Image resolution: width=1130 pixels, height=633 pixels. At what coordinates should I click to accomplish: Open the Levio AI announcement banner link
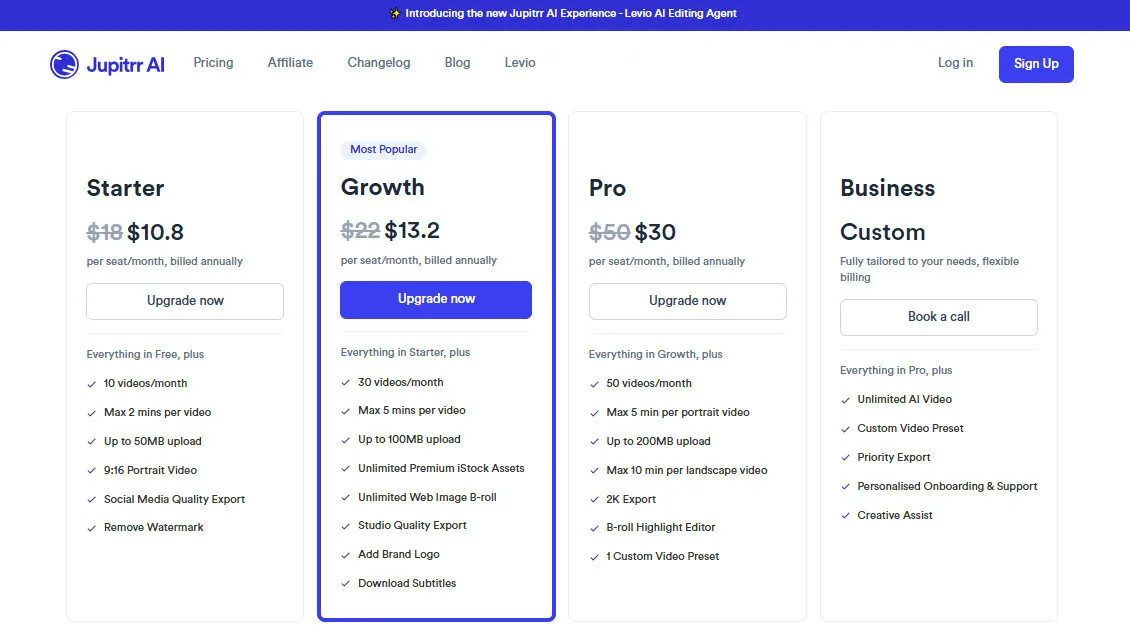tap(563, 14)
